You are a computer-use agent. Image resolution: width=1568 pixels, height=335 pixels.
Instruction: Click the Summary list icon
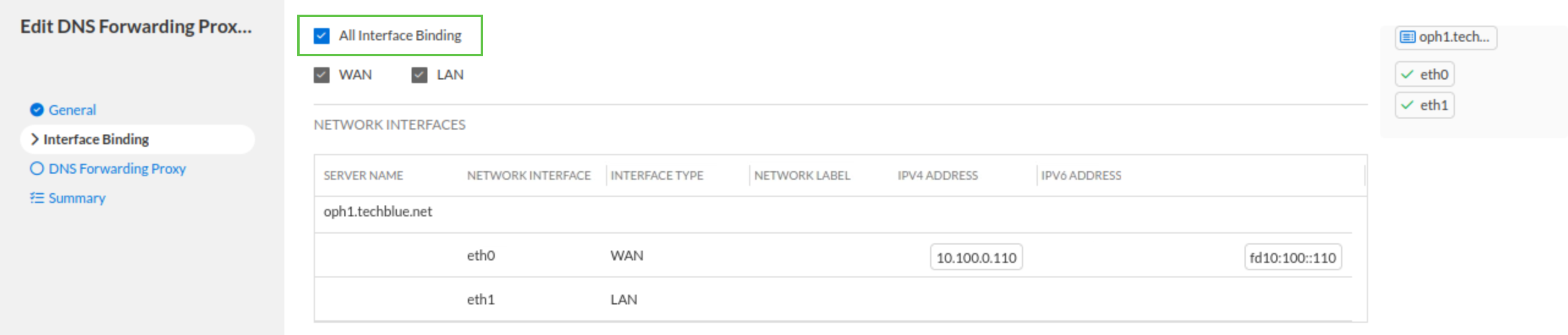click(x=37, y=198)
